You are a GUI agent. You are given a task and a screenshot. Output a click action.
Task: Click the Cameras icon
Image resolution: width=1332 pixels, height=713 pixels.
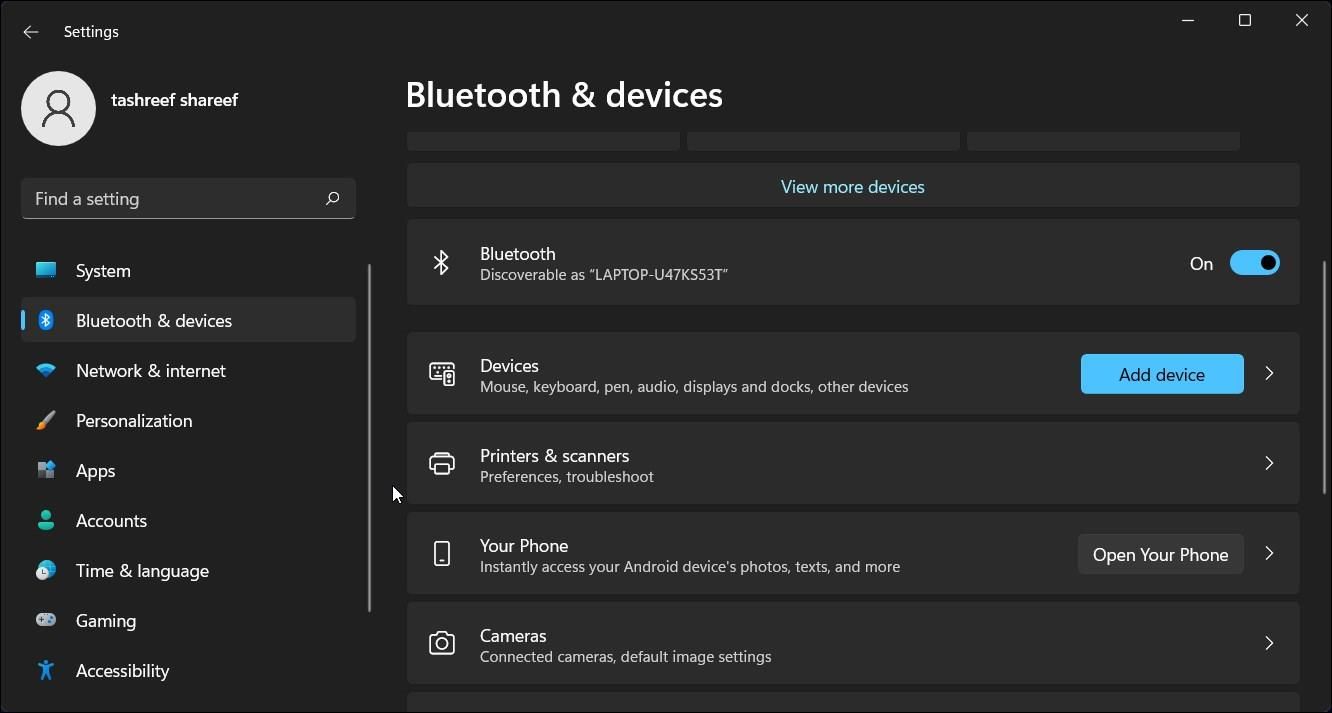442,643
